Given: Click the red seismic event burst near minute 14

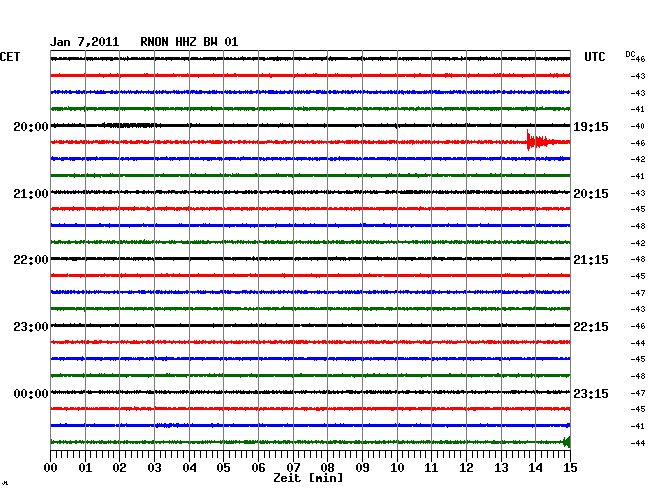Looking at the screenshot, I should [x=539, y=141].
